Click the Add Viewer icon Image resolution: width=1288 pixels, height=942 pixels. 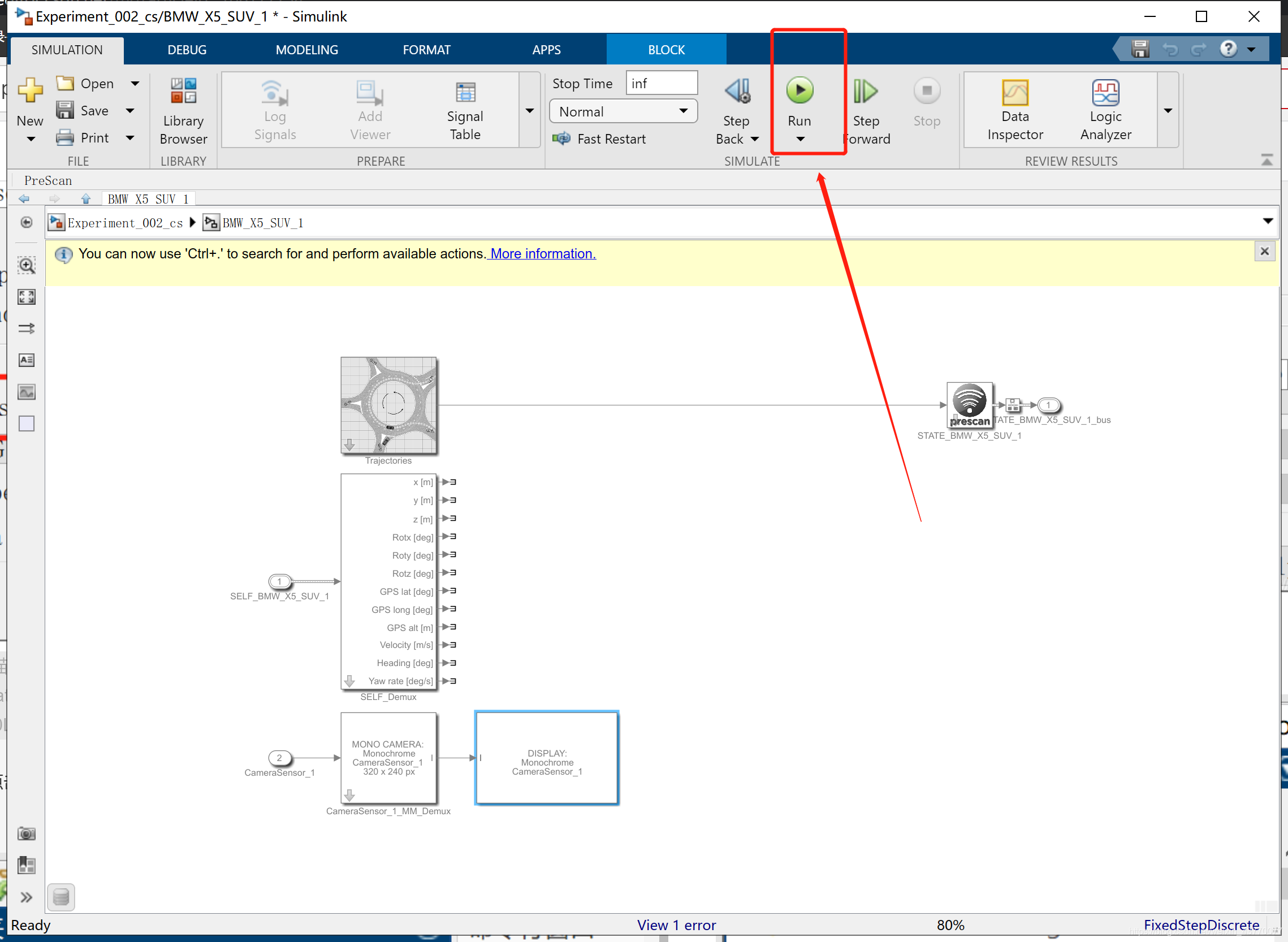(x=369, y=93)
